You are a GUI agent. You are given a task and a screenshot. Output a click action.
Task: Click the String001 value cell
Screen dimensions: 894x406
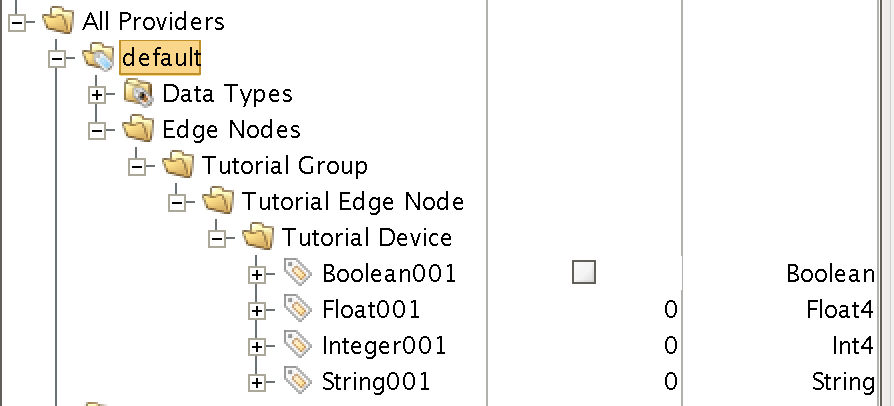click(x=585, y=381)
